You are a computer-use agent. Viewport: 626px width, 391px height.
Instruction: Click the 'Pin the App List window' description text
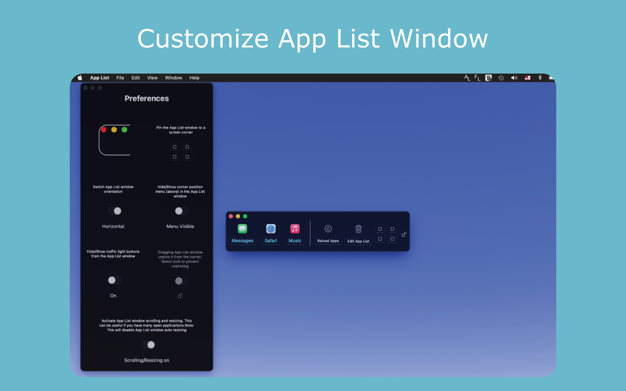(x=181, y=130)
